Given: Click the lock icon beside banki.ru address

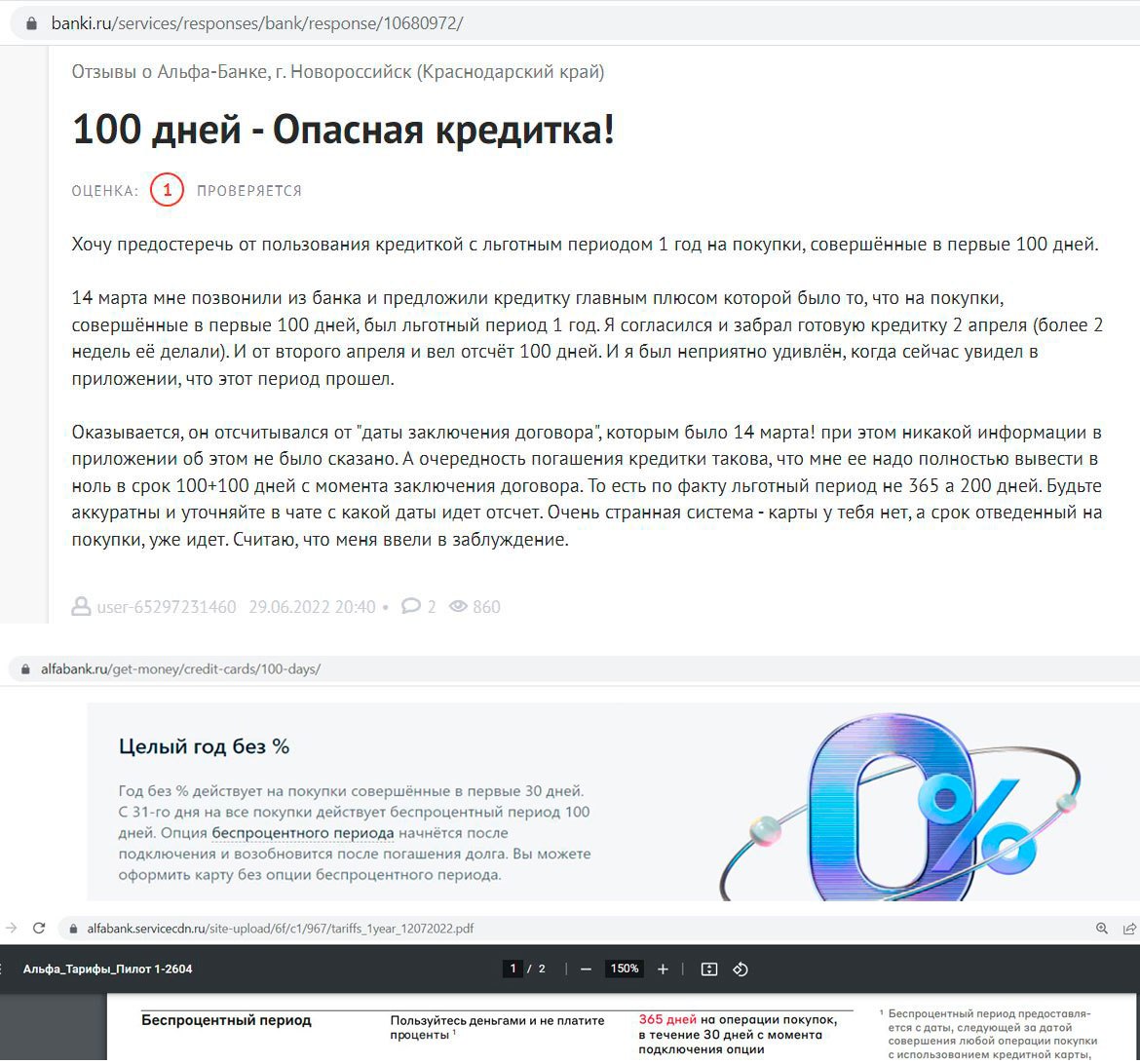Looking at the screenshot, I should pyautogui.click(x=30, y=23).
